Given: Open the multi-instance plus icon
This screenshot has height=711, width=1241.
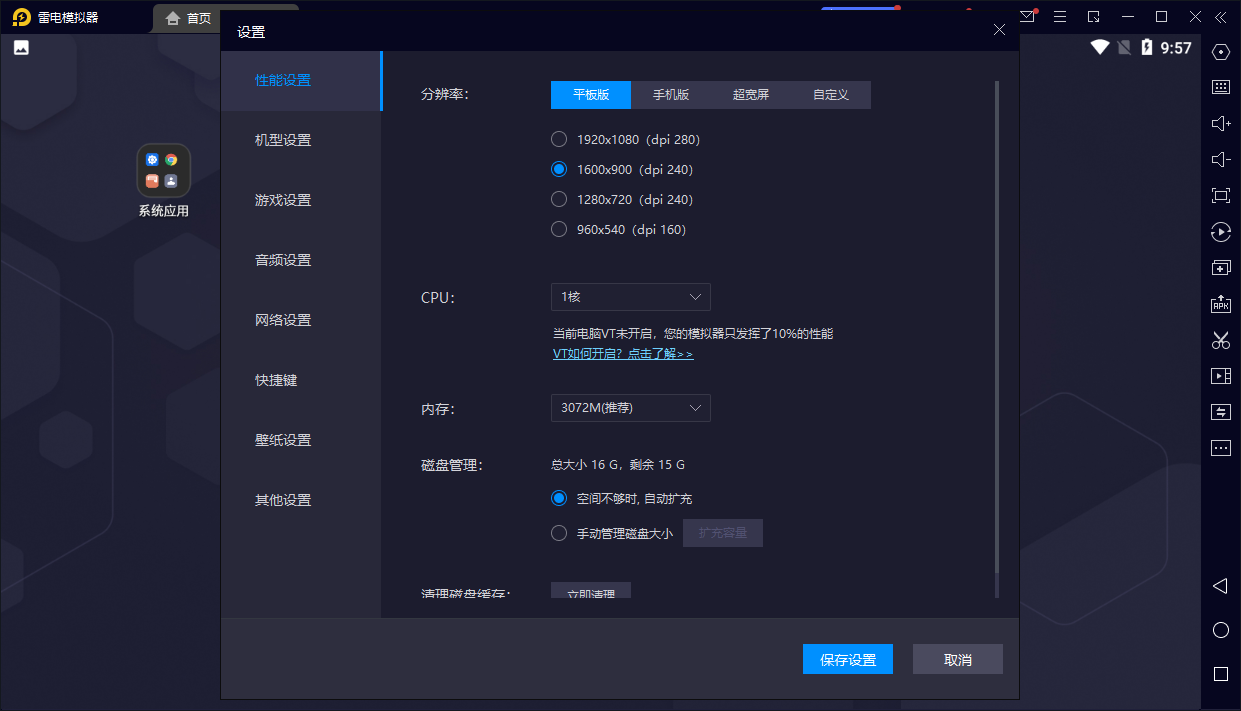Looking at the screenshot, I should pyautogui.click(x=1220, y=268).
